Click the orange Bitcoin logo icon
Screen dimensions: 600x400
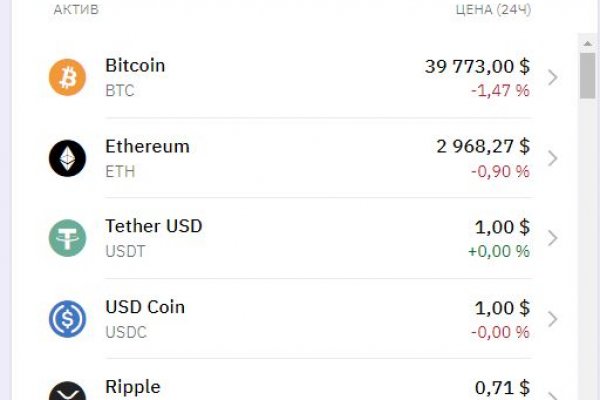(x=68, y=77)
